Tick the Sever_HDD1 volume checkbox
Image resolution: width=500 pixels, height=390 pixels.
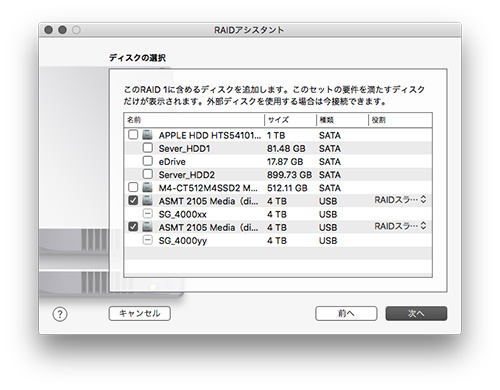(x=148, y=148)
